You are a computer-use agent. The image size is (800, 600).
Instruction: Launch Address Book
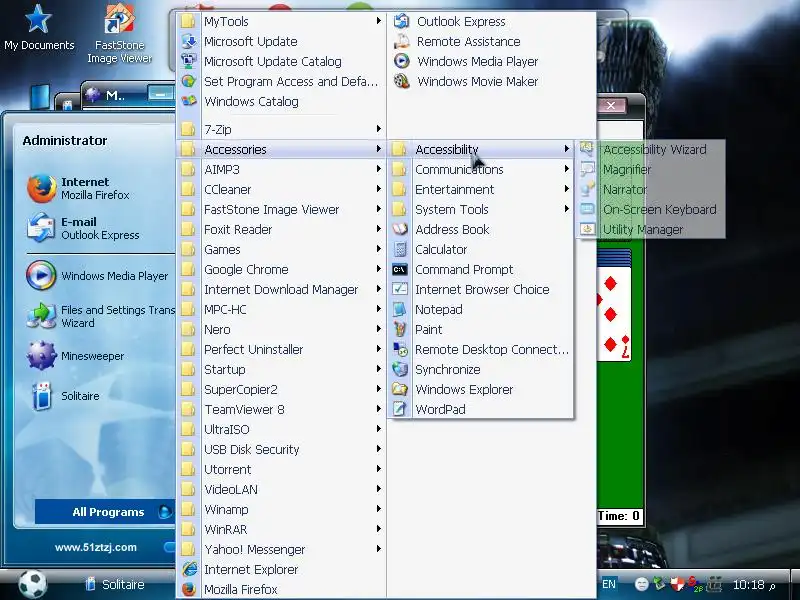pyautogui.click(x=481, y=230)
